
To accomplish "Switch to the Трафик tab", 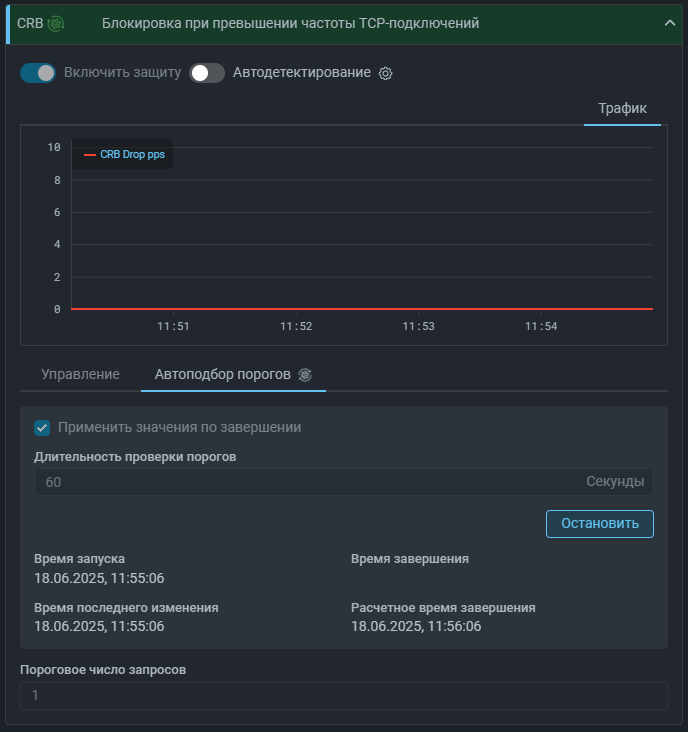I will pyautogui.click(x=622, y=108).
